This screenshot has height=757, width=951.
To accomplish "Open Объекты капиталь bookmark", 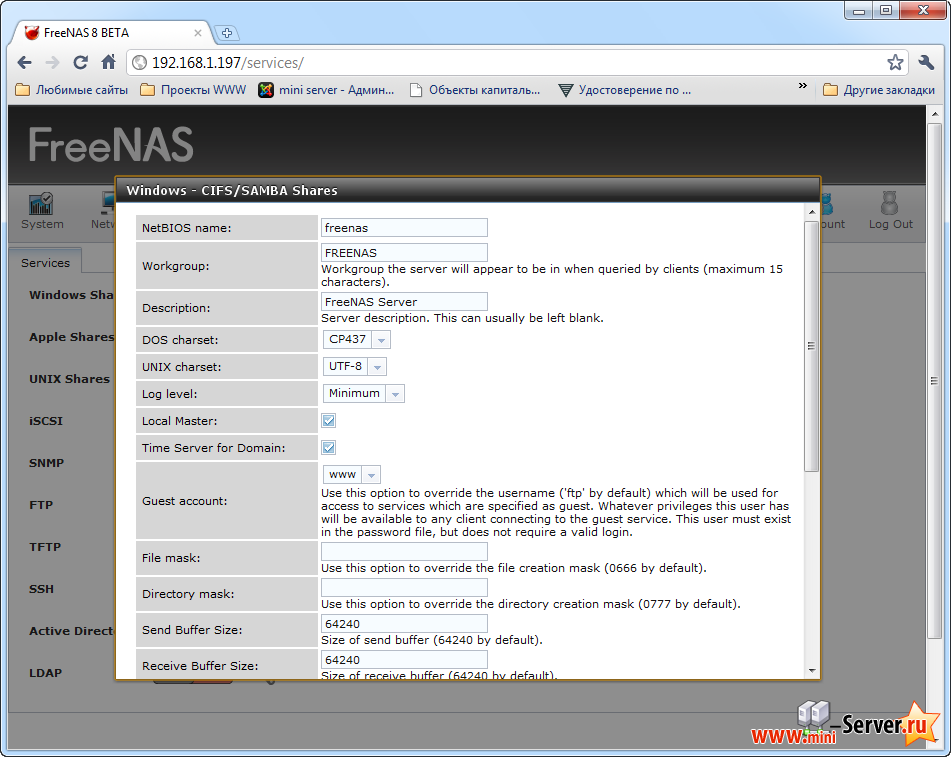I will coord(475,90).
